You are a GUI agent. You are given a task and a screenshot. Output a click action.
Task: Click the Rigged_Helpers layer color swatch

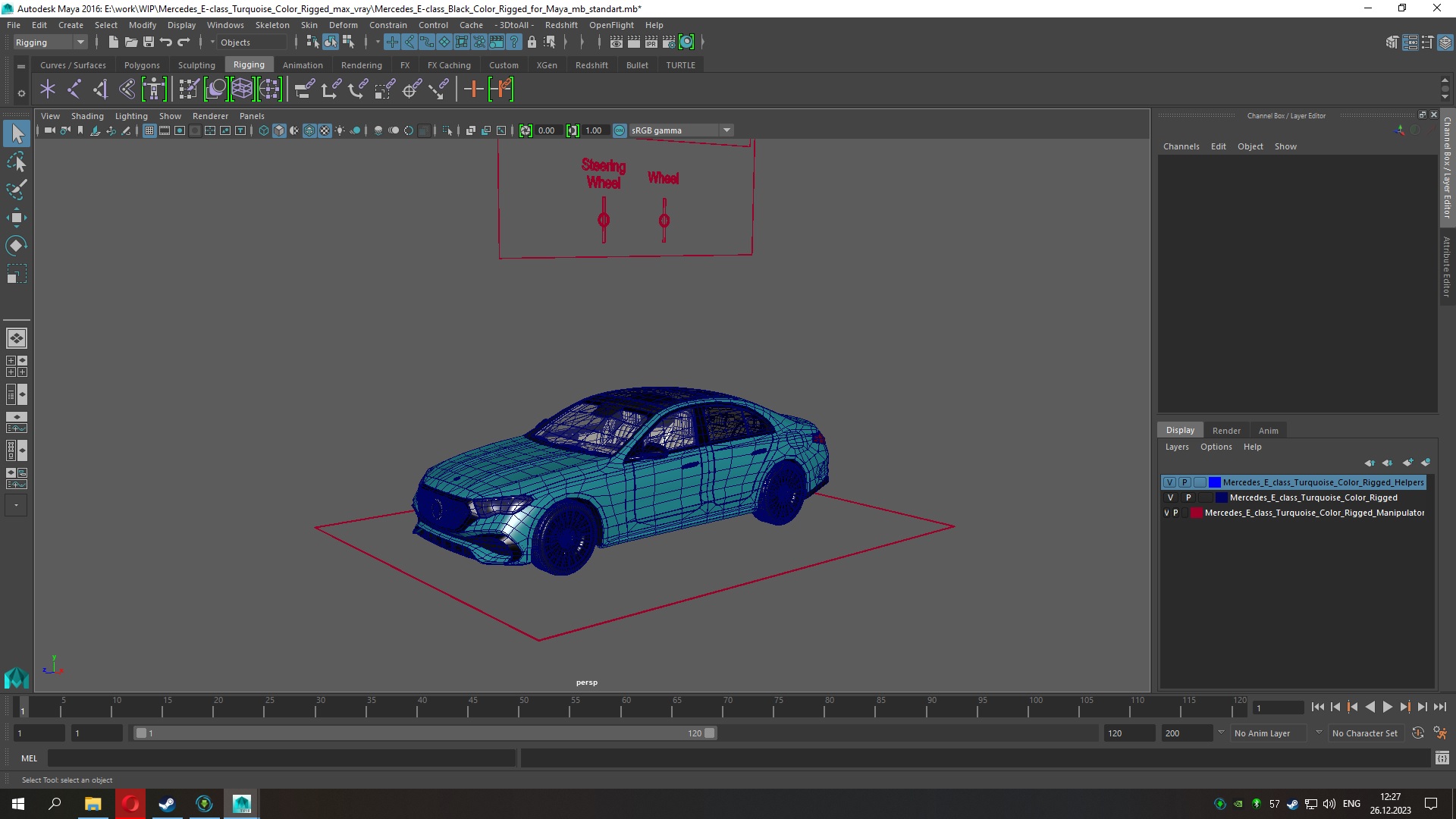pyautogui.click(x=1215, y=482)
